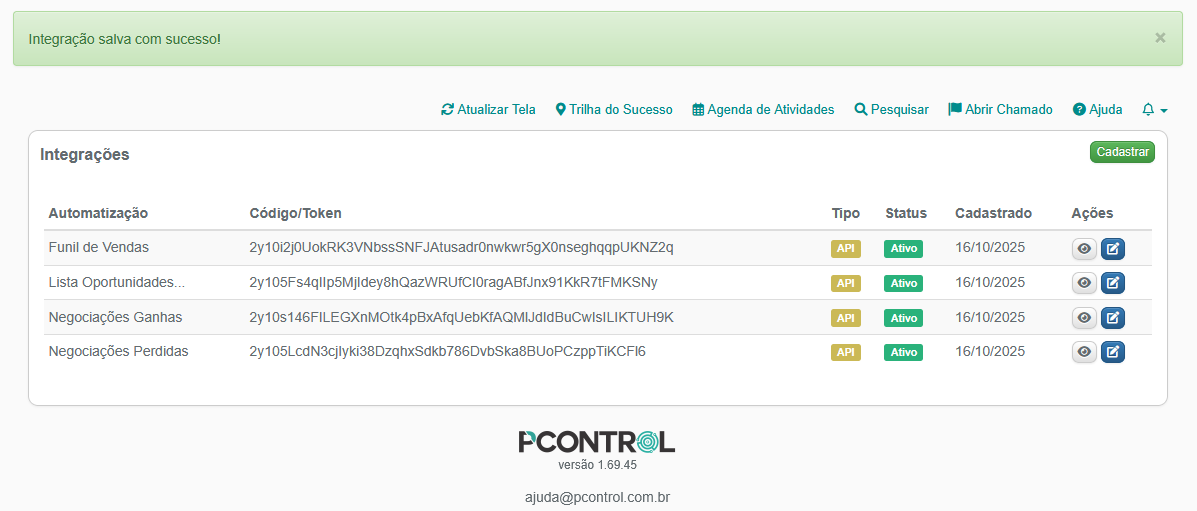
Task: Click the Ativo status badge for Negociações Ganhas
Action: coord(903,318)
